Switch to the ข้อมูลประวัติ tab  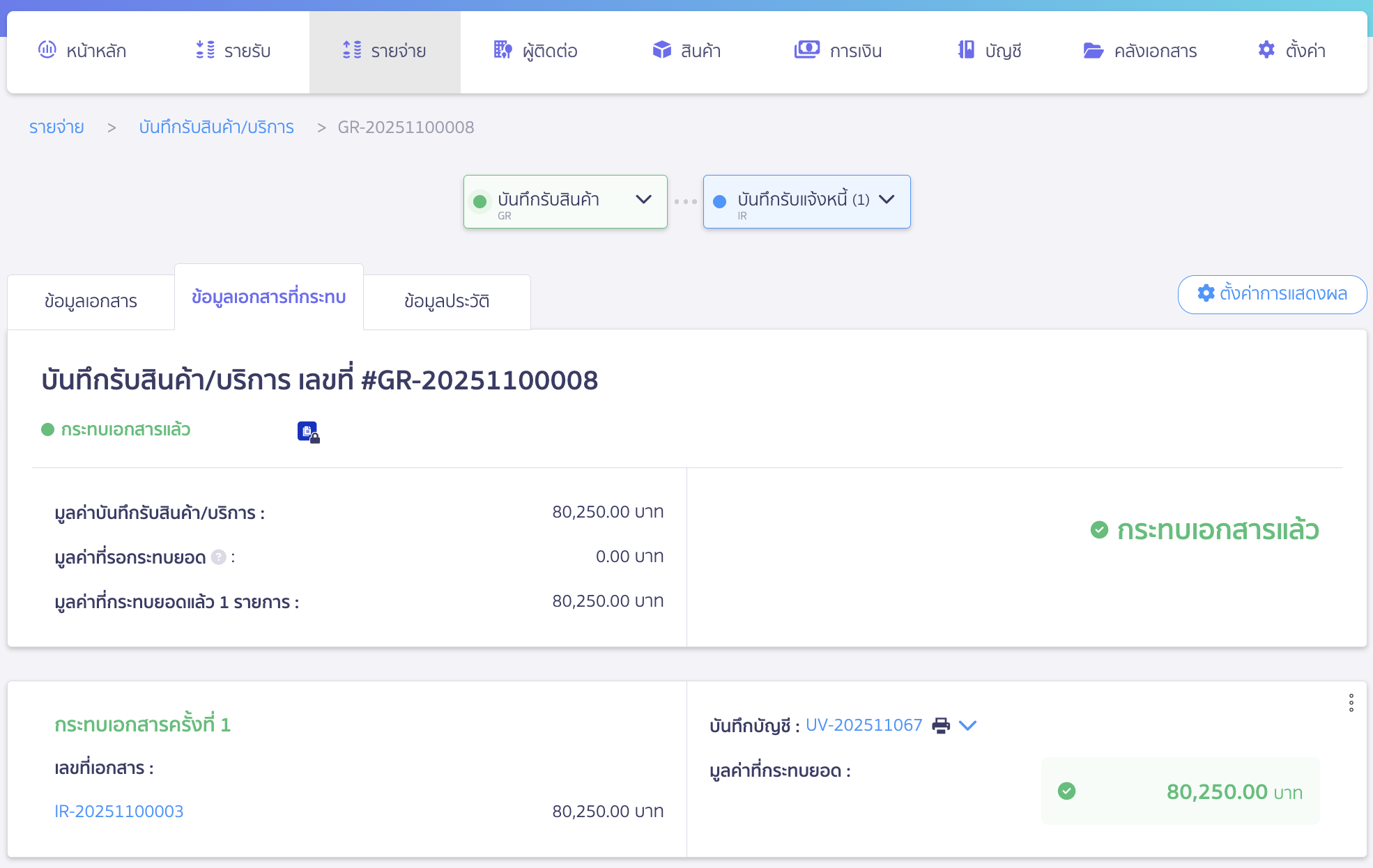click(446, 301)
